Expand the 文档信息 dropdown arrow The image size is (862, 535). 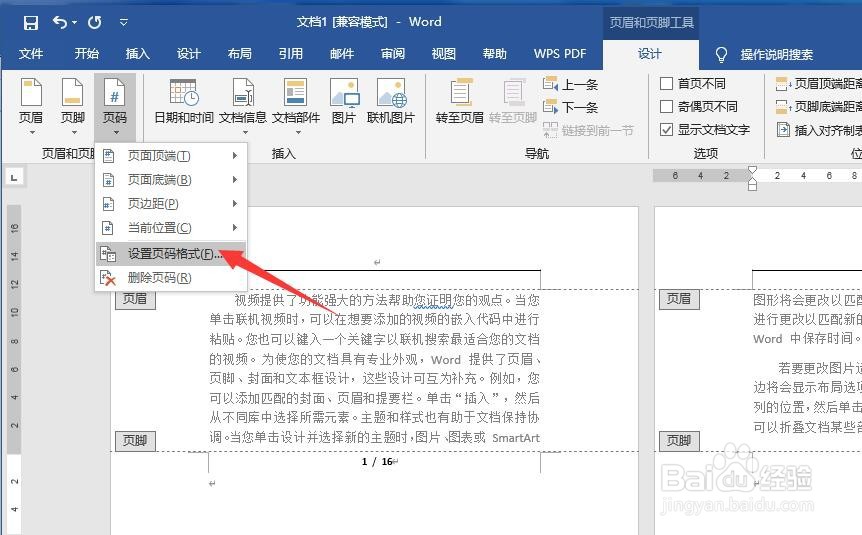(x=245, y=133)
